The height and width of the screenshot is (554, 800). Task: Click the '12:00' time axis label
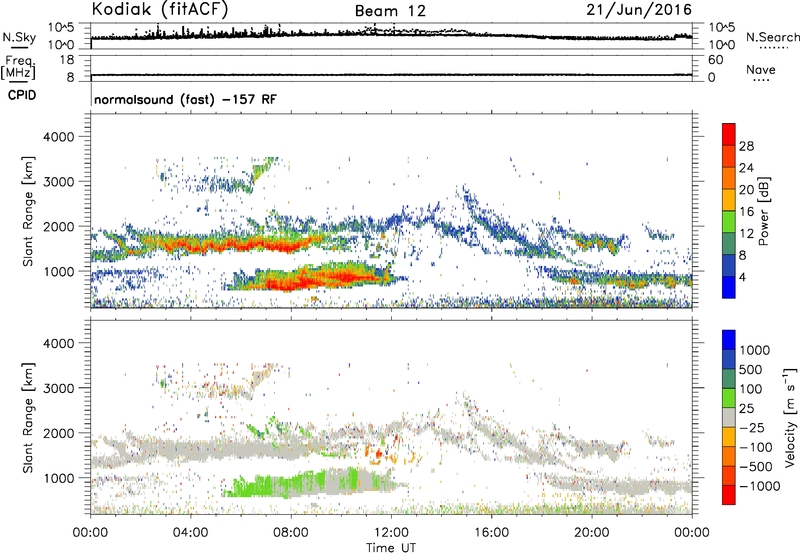(x=391, y=532)
